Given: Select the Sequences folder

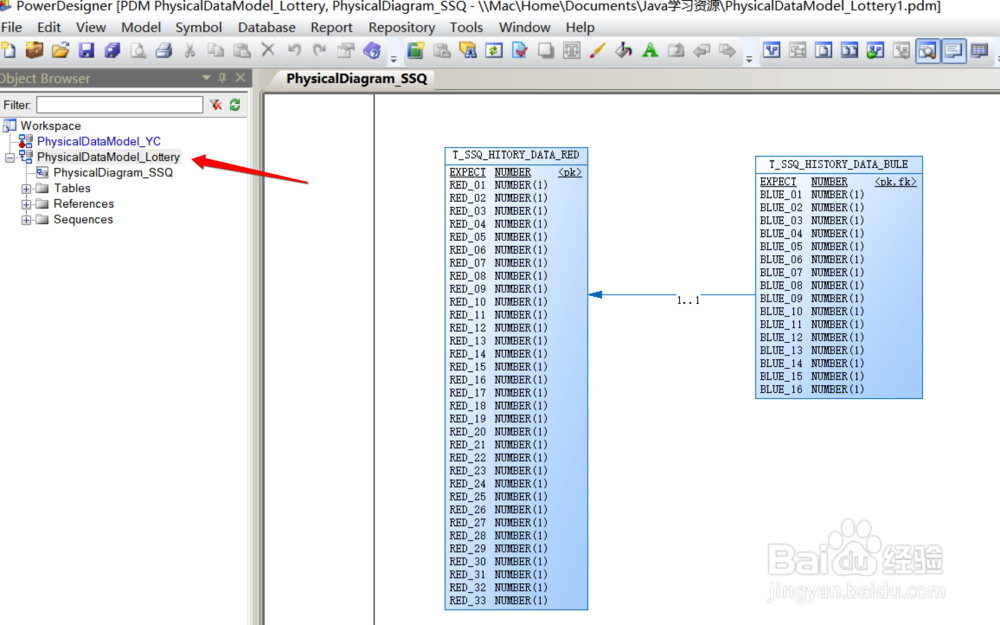Looking at the screenshot, I should click(x=83, y=219).
